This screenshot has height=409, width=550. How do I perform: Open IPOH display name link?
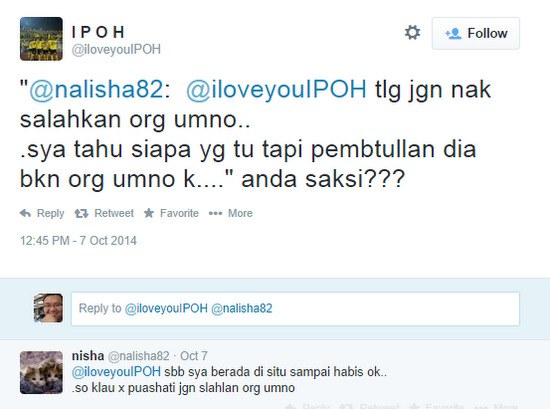pos(98,32)
